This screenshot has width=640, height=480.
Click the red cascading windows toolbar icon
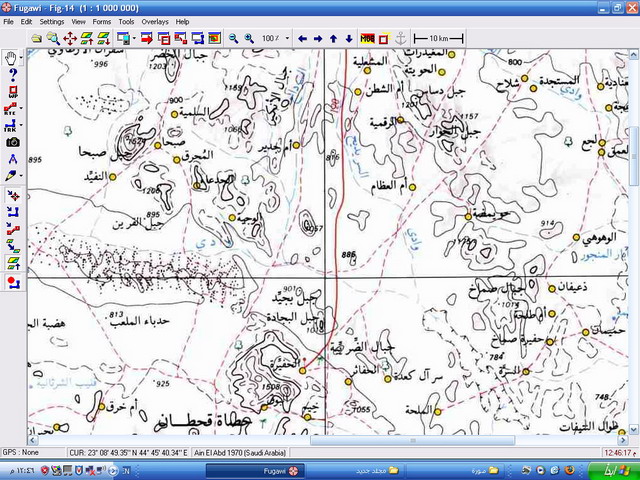(x=163, y=39)
